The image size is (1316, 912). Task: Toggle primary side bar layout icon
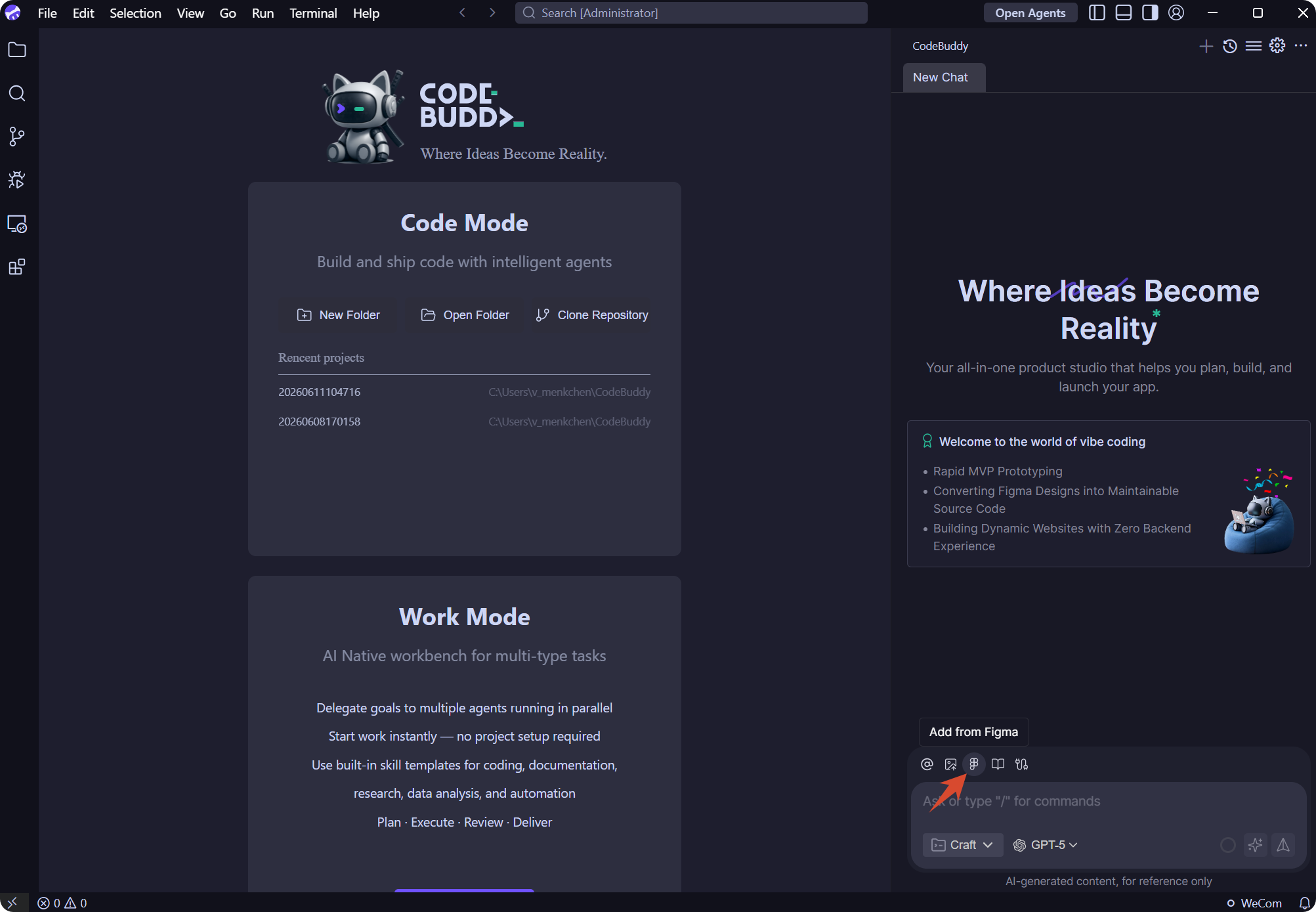click(1097, 13)
